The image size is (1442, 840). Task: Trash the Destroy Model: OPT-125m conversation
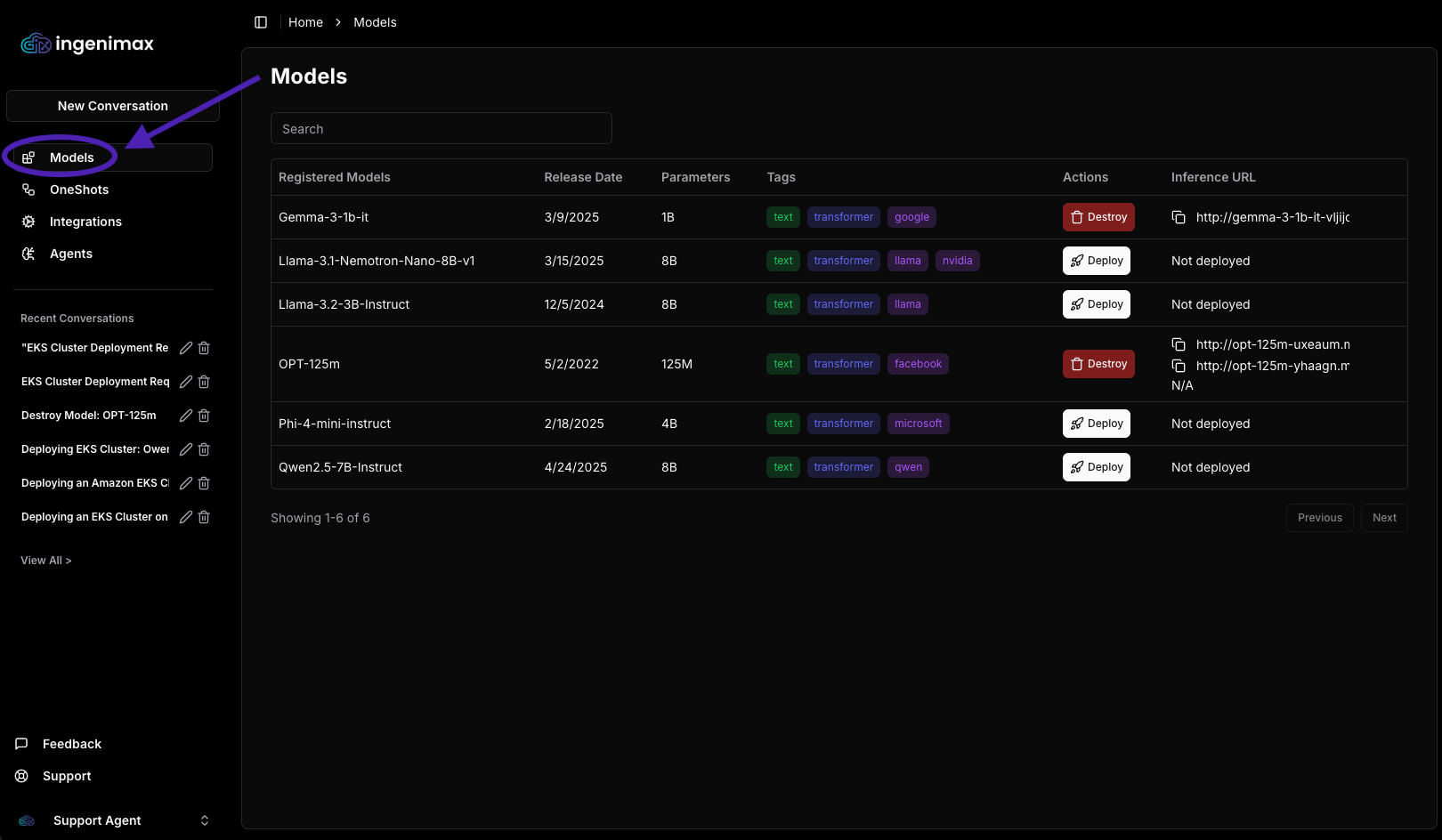(204, 416)
